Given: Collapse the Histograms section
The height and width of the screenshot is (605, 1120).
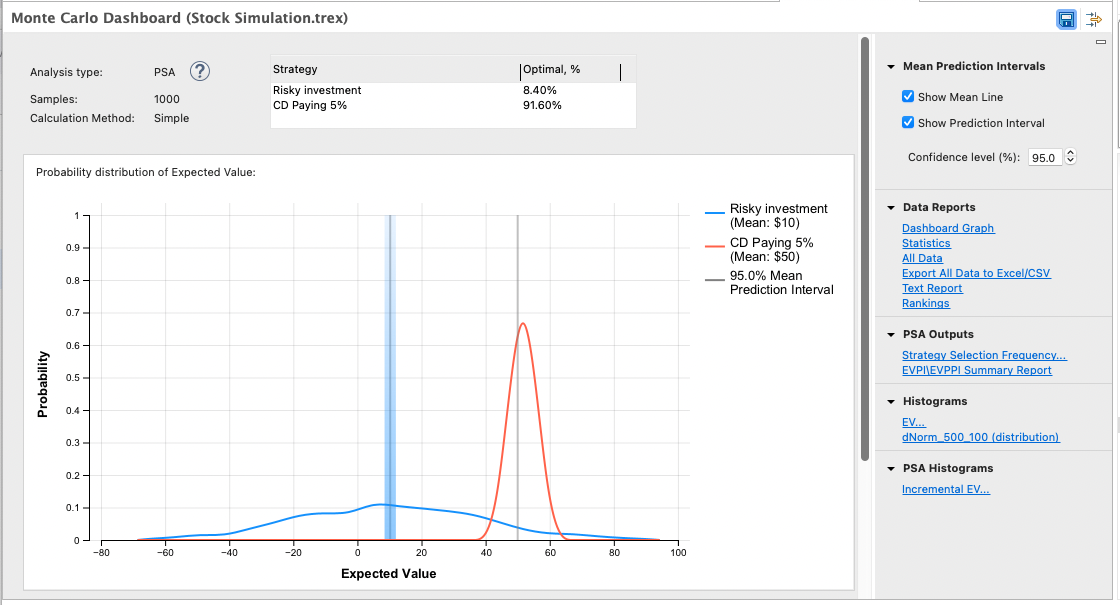Looking at the screenshot, I should click(x=890, y=401).
